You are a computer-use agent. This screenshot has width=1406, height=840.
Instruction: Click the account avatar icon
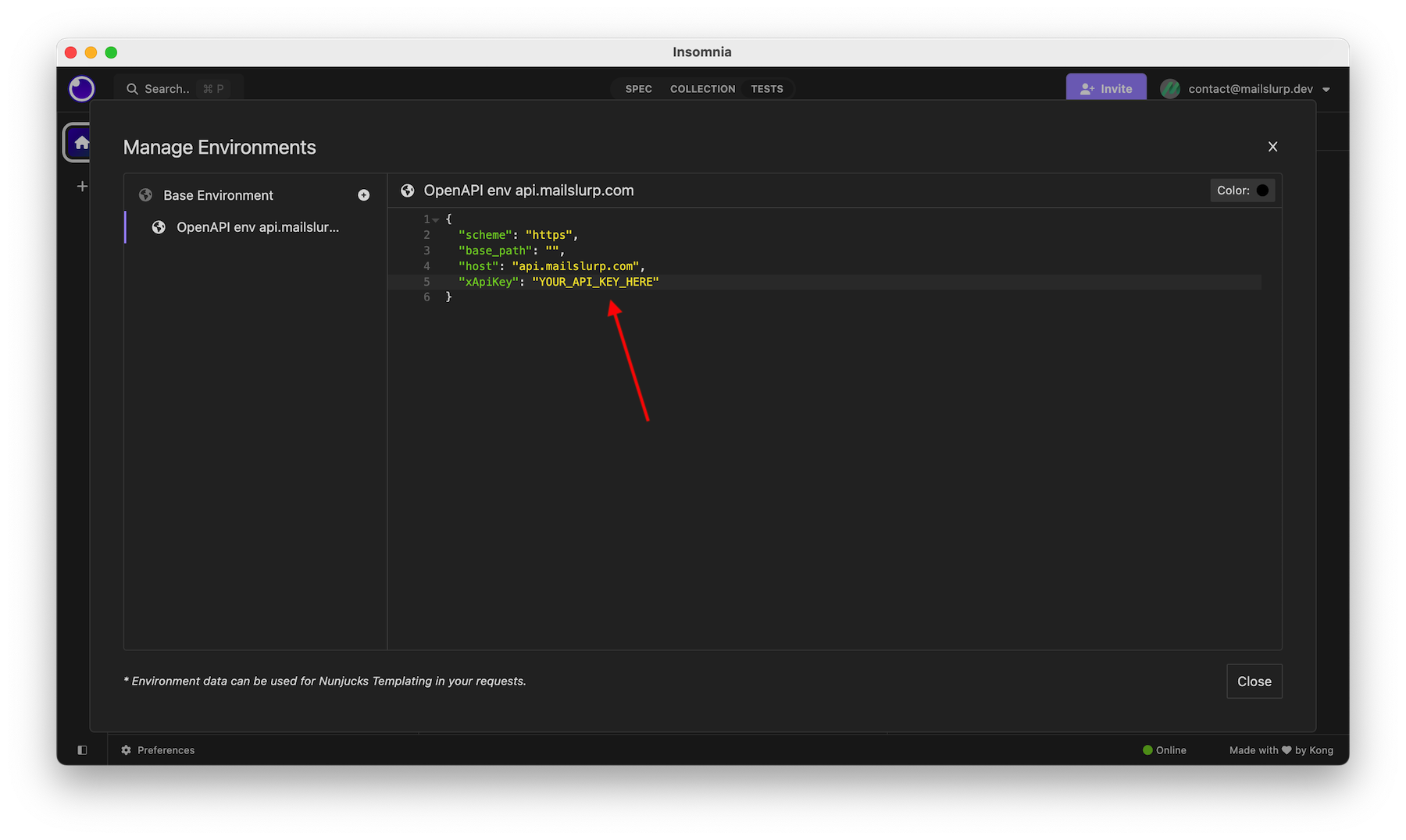pos(1170,89)
